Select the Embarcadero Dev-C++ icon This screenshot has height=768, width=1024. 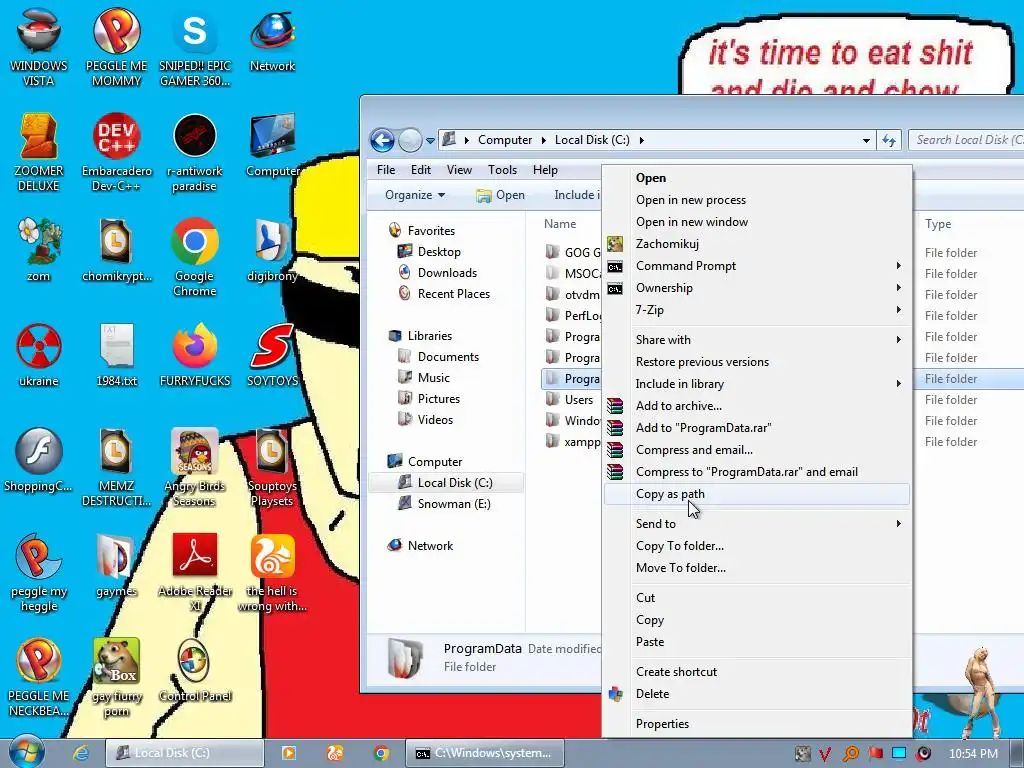point(116,152)
